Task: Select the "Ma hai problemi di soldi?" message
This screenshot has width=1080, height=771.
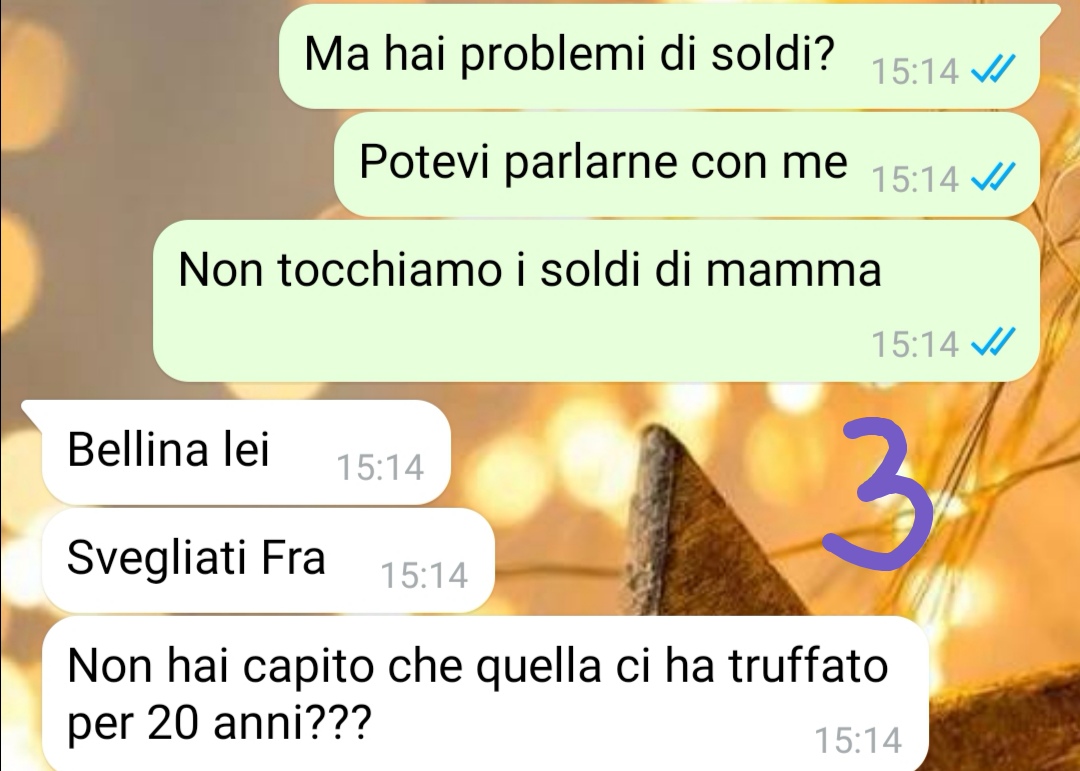Action: pyautogui.click(x=659, y=56)
